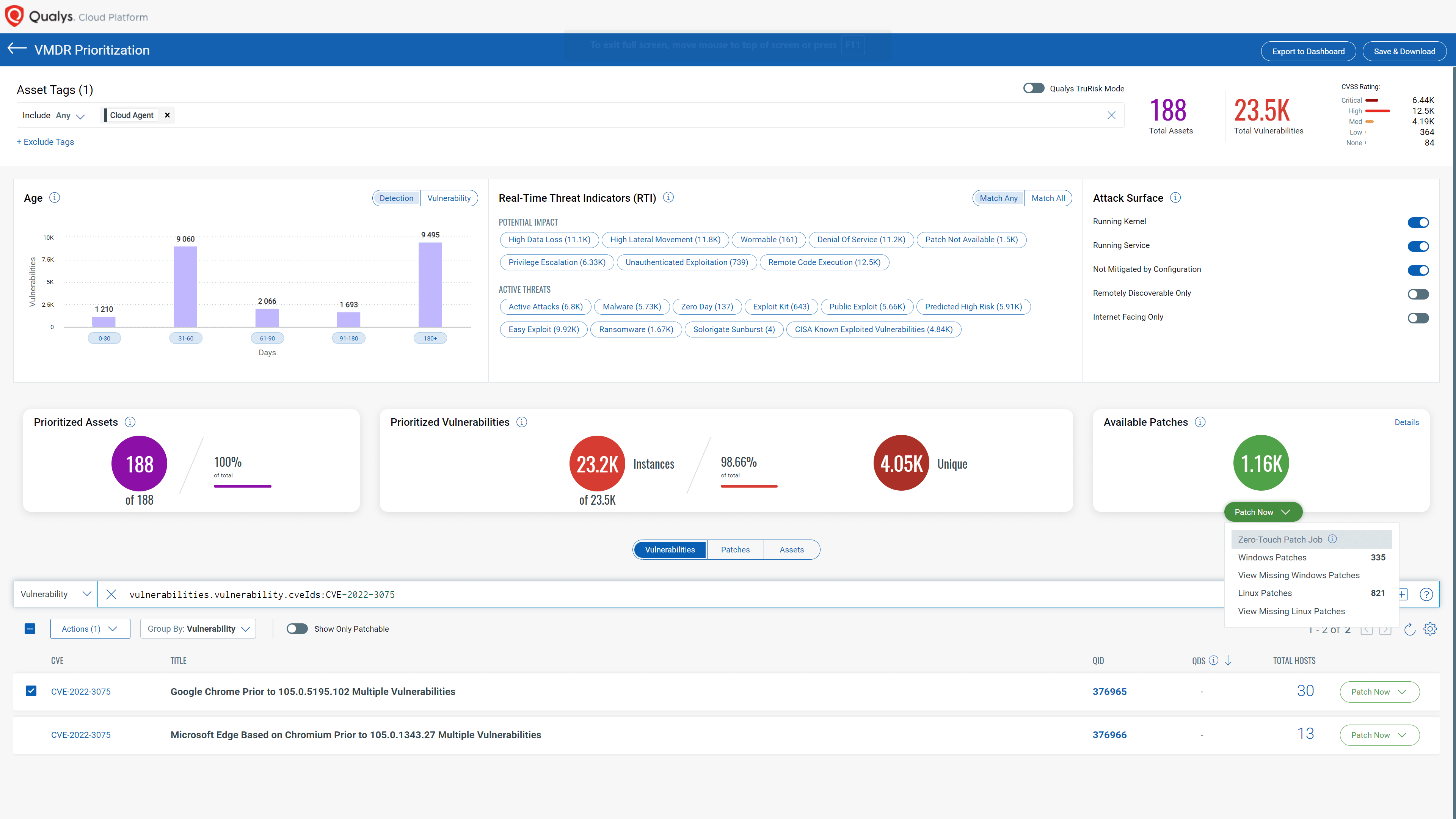Screen dimensions: 1456x819
Task: Clear all asset tags with the X icon
Action: (x=1111, y=115)
